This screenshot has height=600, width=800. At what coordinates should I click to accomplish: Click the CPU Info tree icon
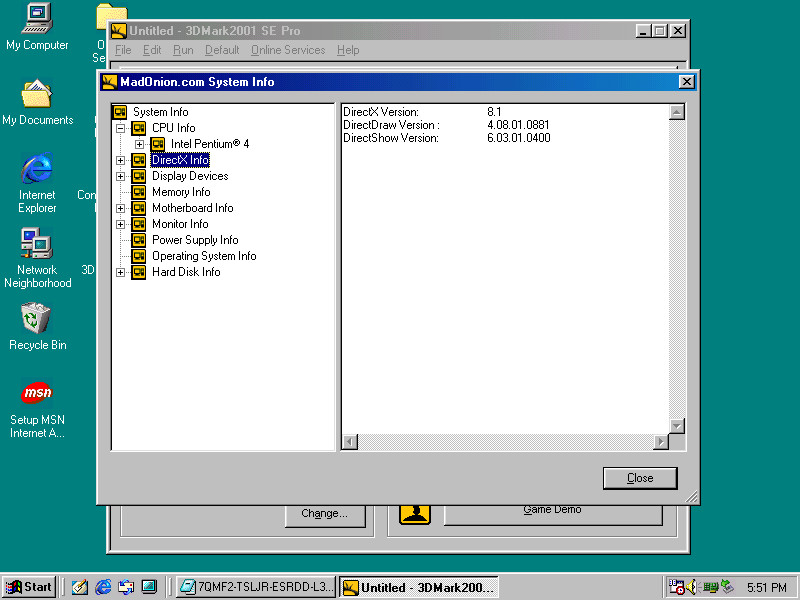(x=139, y=128)
